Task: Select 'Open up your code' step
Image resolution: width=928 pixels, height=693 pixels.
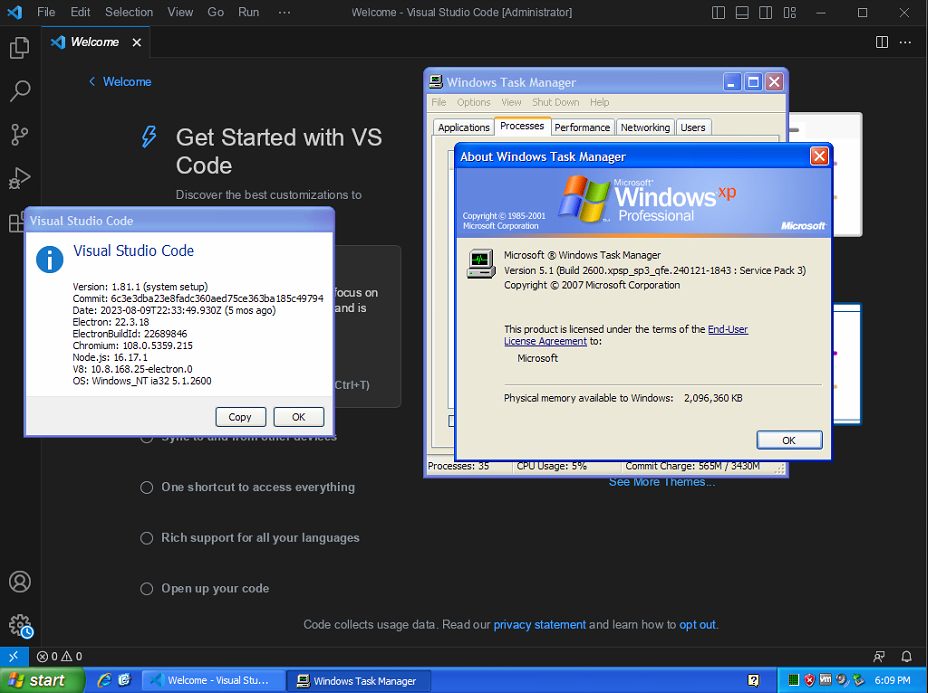Action: 215,589
